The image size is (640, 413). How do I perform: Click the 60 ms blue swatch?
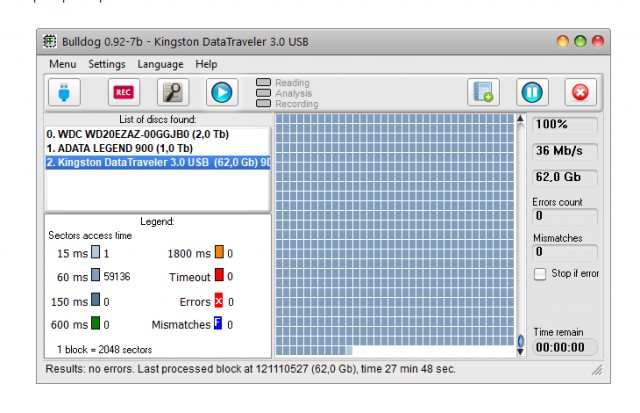point(95,275)
